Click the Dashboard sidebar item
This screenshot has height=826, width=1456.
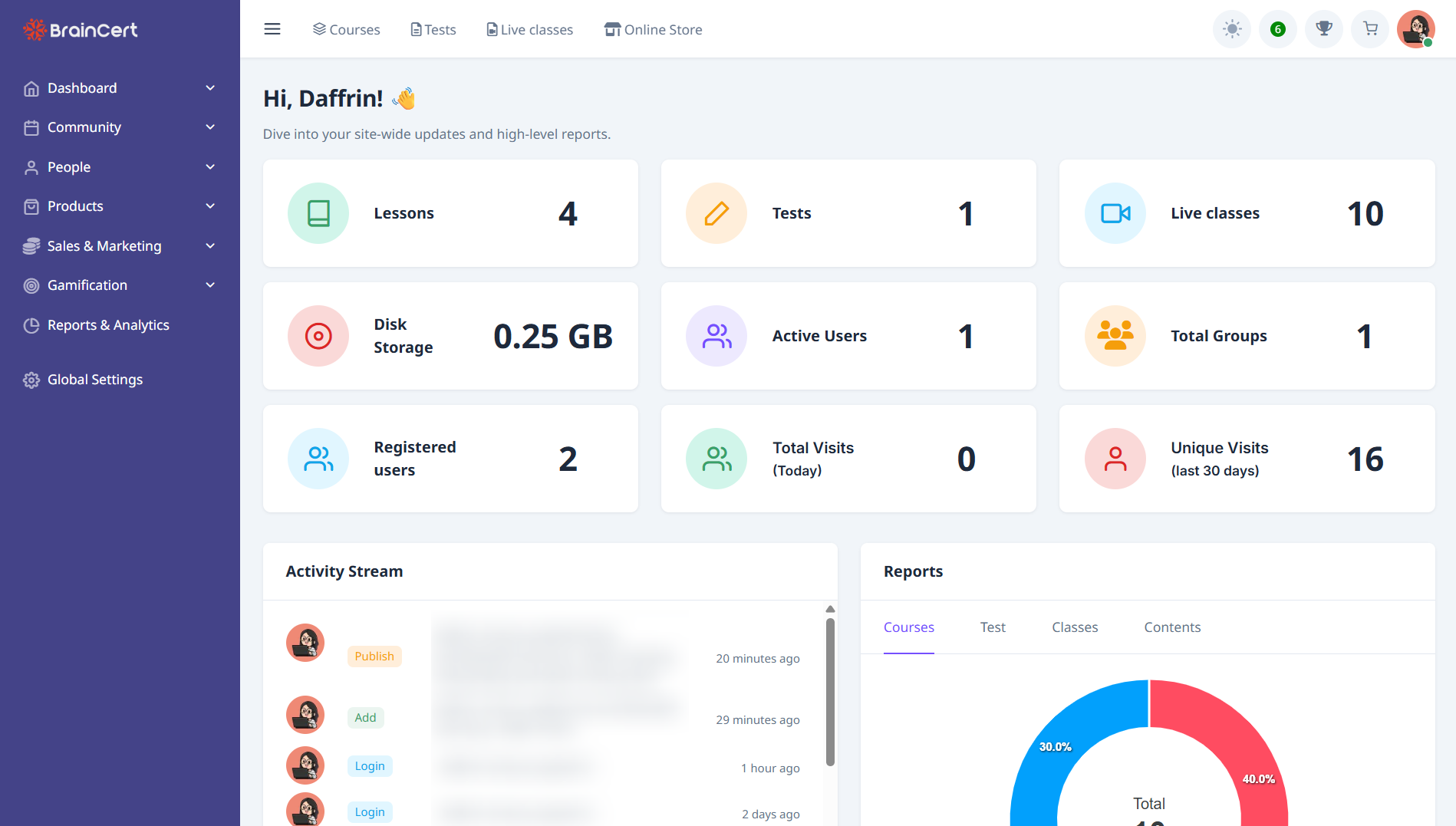82,87
